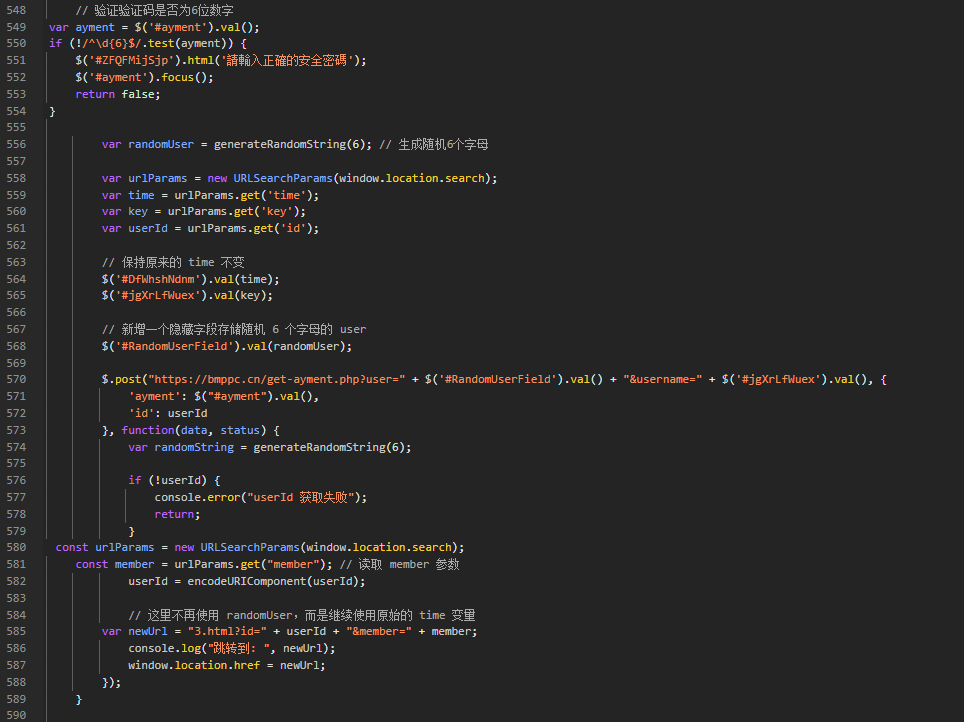964x722 pixels.
Task: Click the comment '生成随机6个字母'
Action: click(x=434, y=145)
